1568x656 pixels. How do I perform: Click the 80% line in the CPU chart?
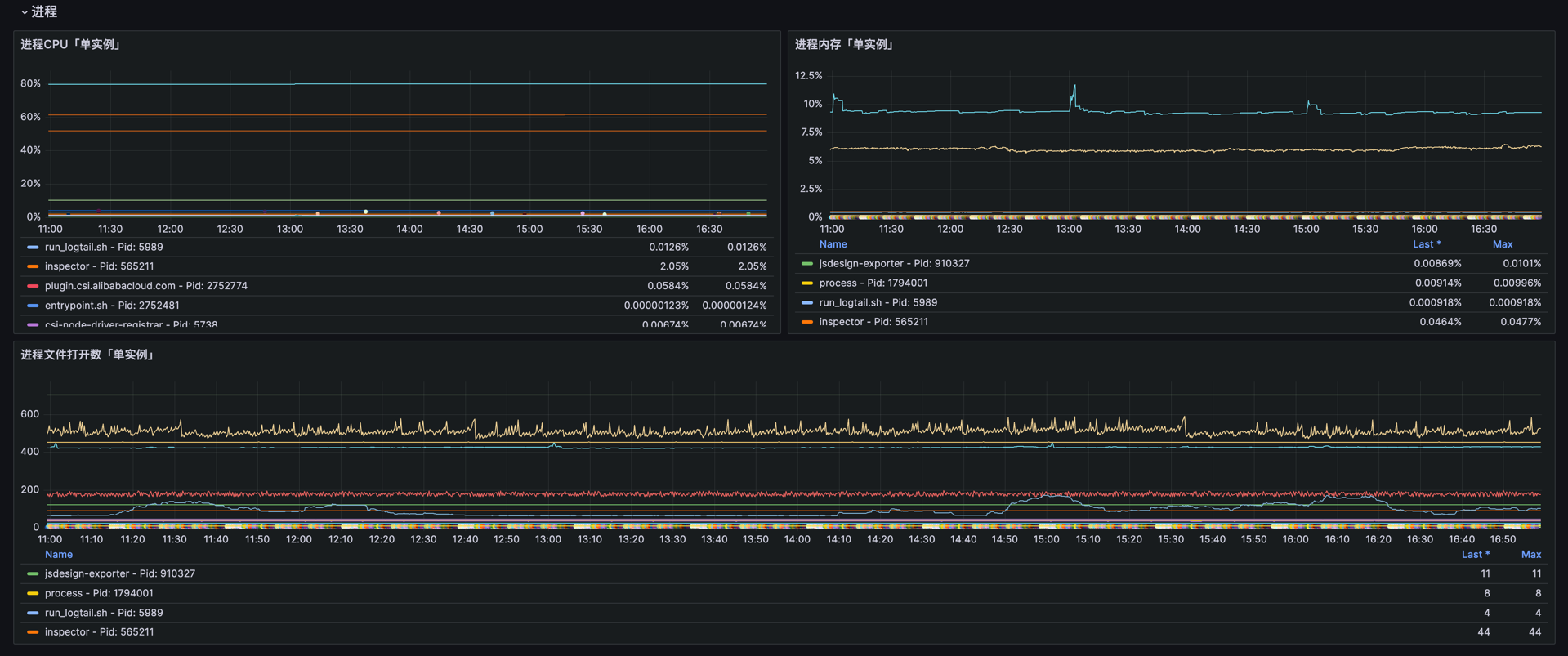[x=407, y=83]
